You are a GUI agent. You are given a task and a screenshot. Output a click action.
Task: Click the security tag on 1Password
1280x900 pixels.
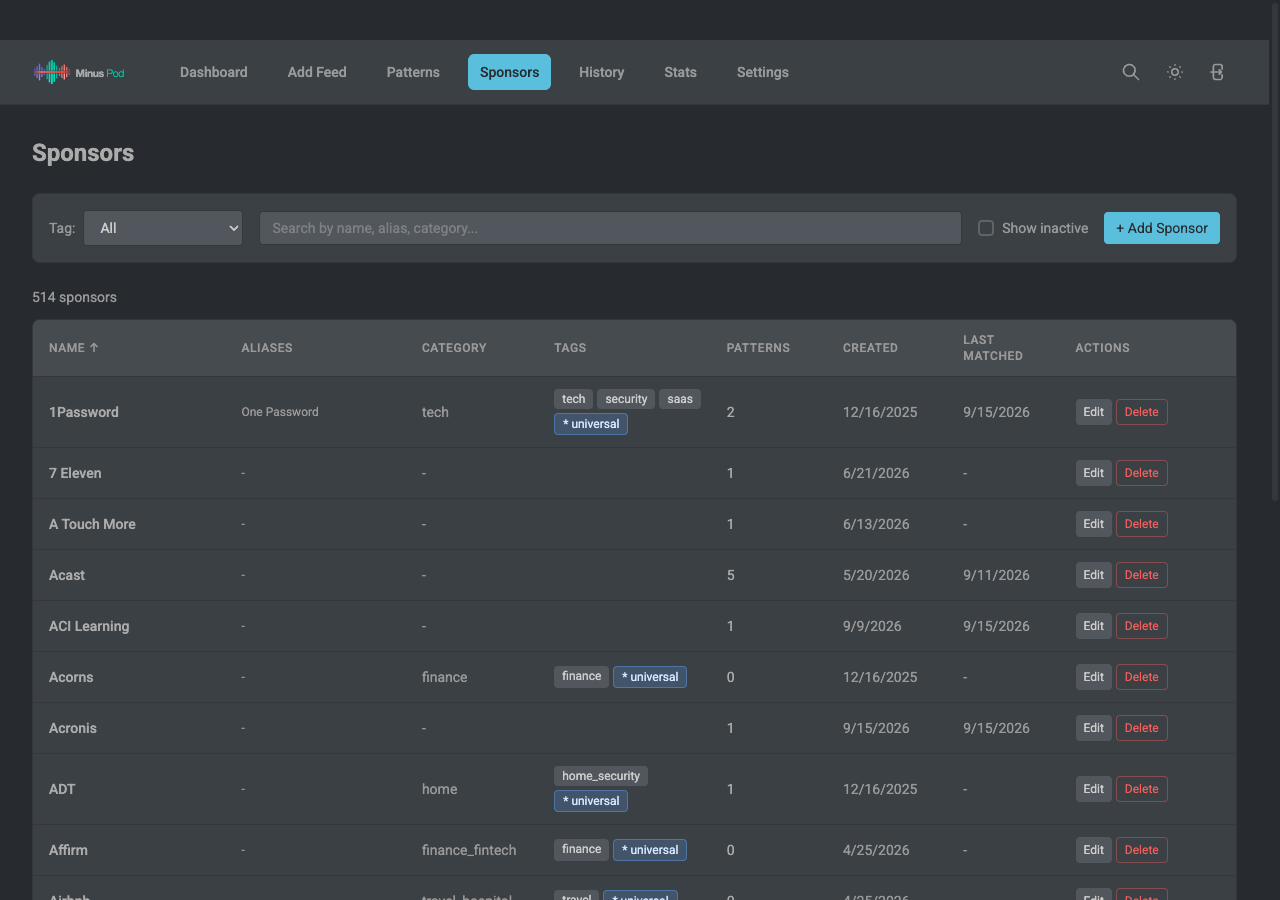coord(626,399)
